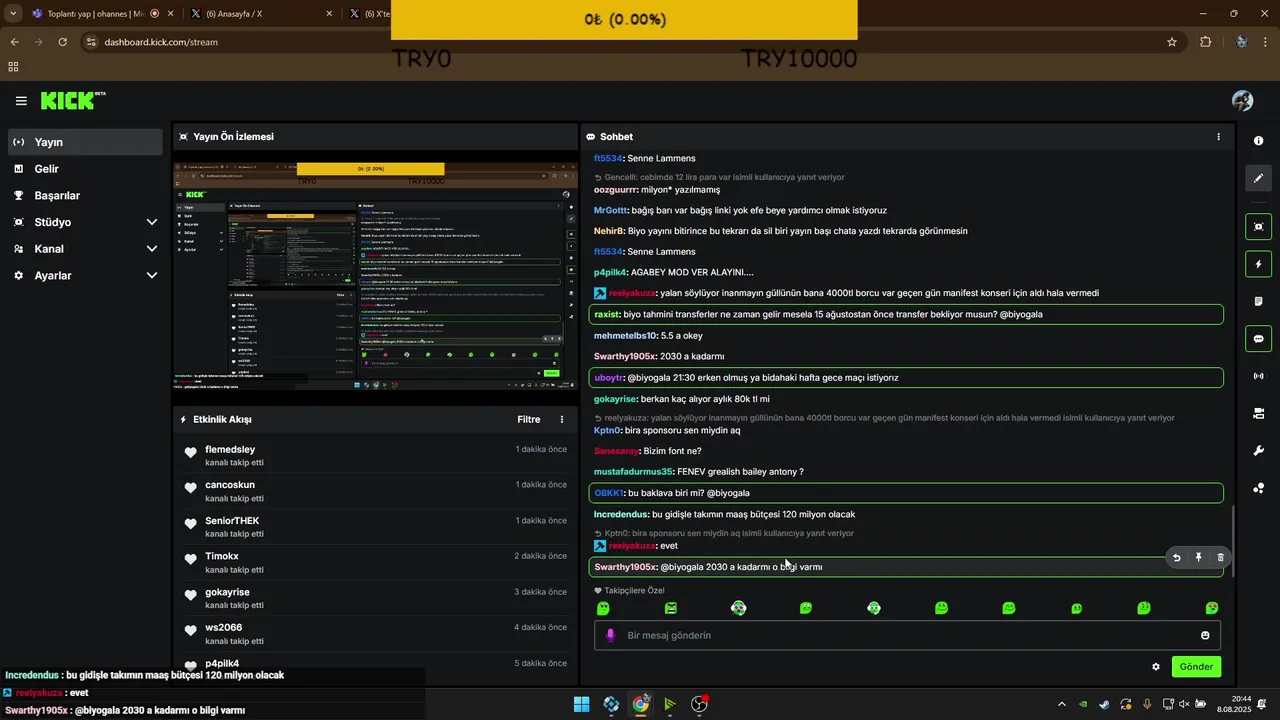Click the lightning bolt icon in the right sidebar

(x=1258, y=264)
